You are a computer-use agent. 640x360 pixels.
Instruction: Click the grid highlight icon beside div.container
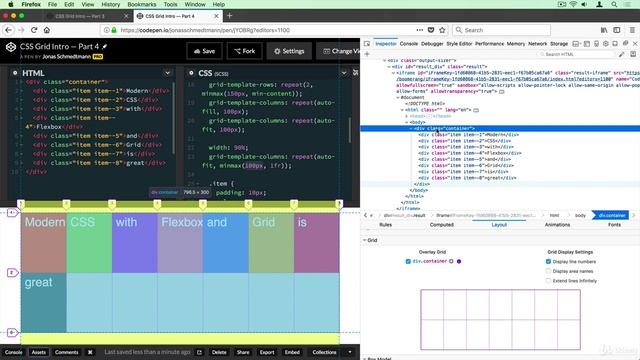(x=451, y=261)
